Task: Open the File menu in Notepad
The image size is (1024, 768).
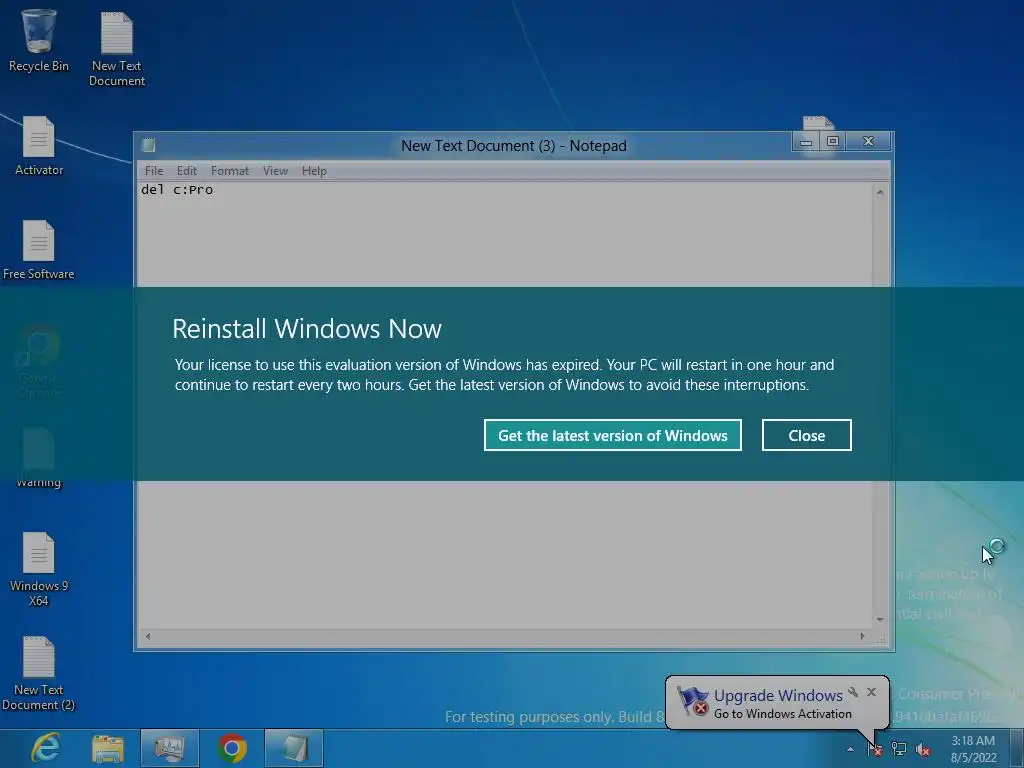Action: pyautogui.click(x=154, y=170)
